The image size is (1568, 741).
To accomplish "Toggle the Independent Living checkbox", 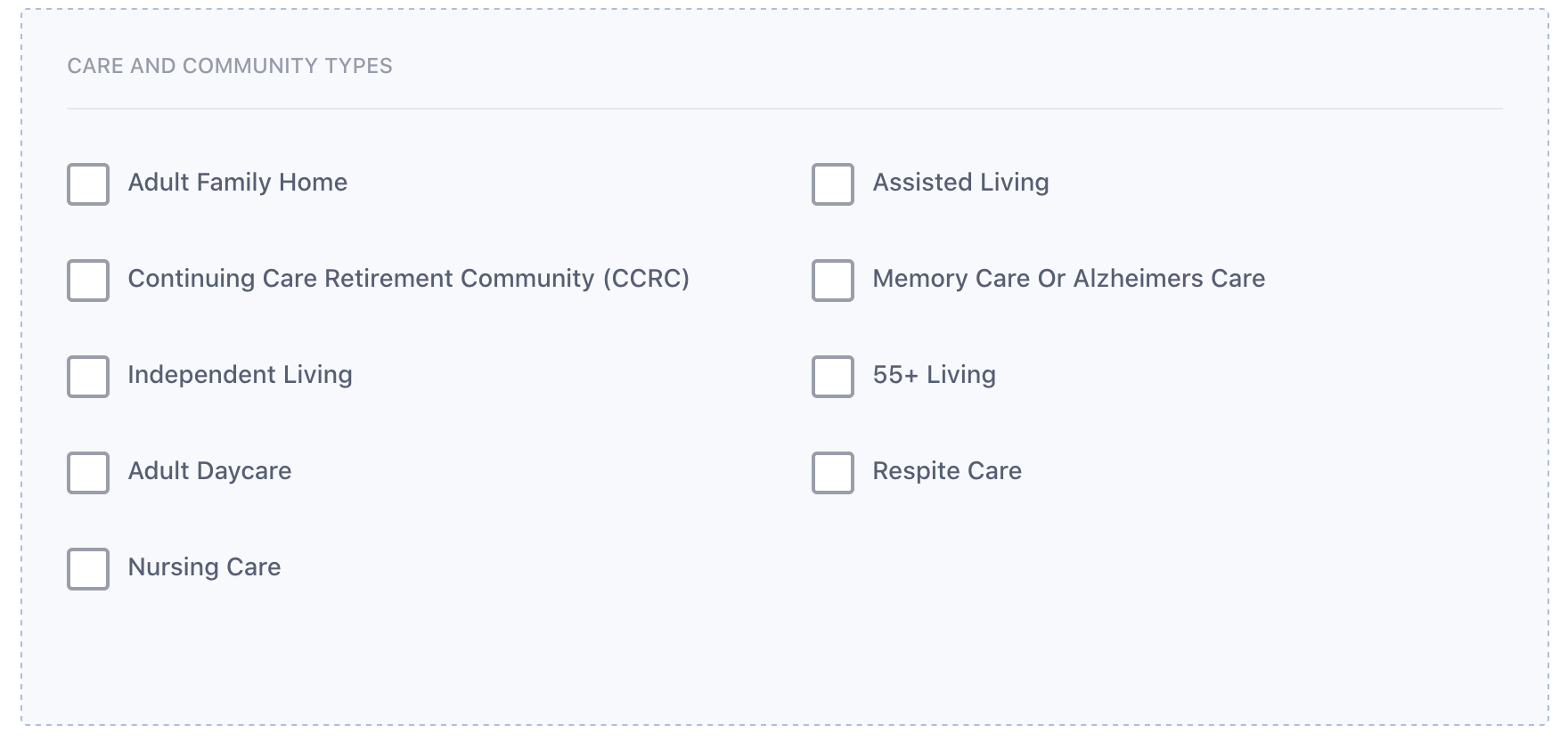I will (88, 377).
